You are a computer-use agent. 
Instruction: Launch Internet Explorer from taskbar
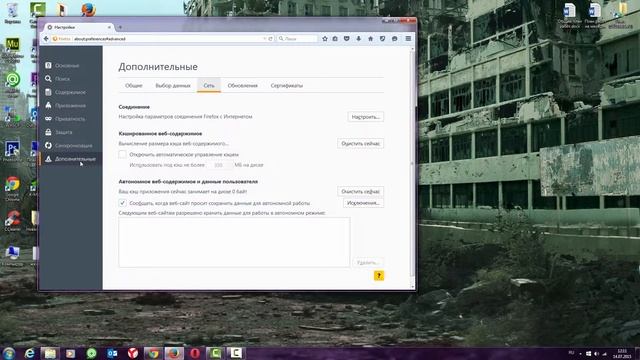click(x=30, y=353)
